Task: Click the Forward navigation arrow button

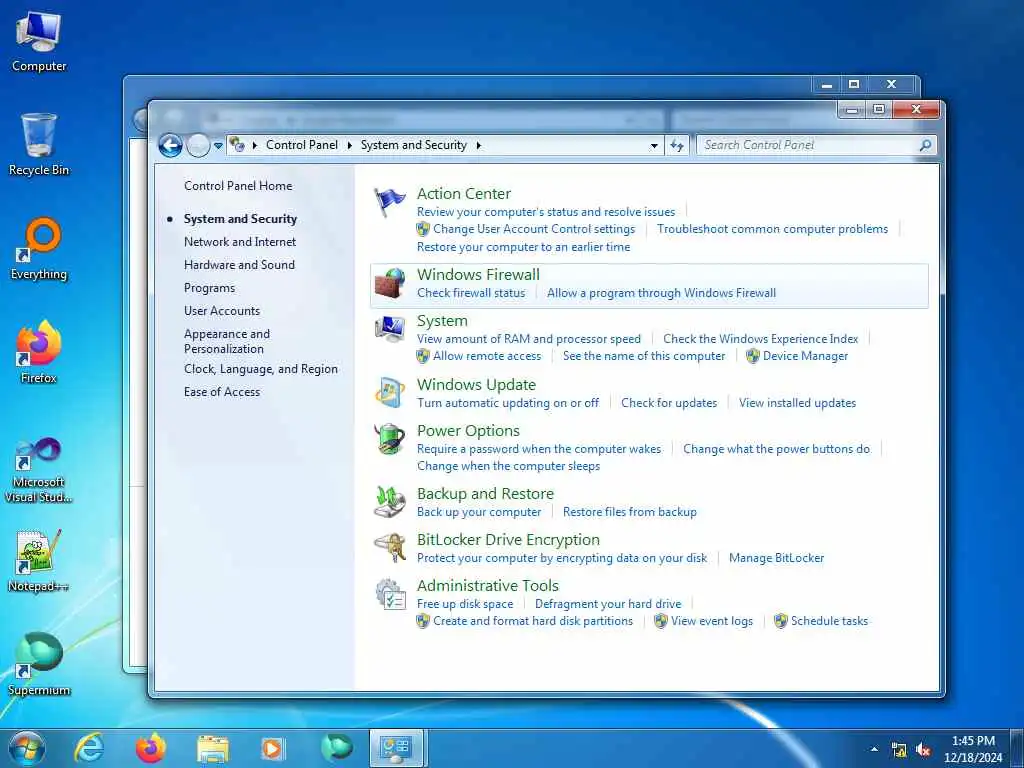Action: click(x=198, y=145)
